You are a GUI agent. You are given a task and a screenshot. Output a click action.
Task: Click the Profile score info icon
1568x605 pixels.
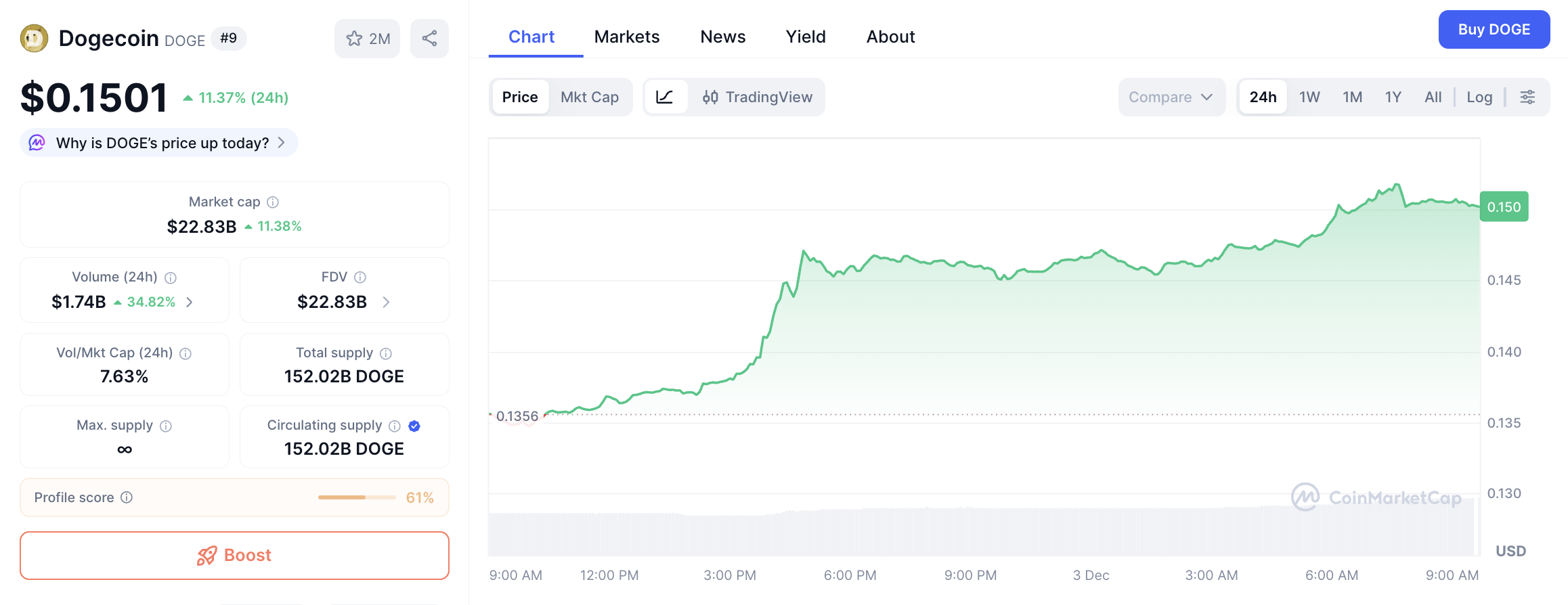[127, 497]
